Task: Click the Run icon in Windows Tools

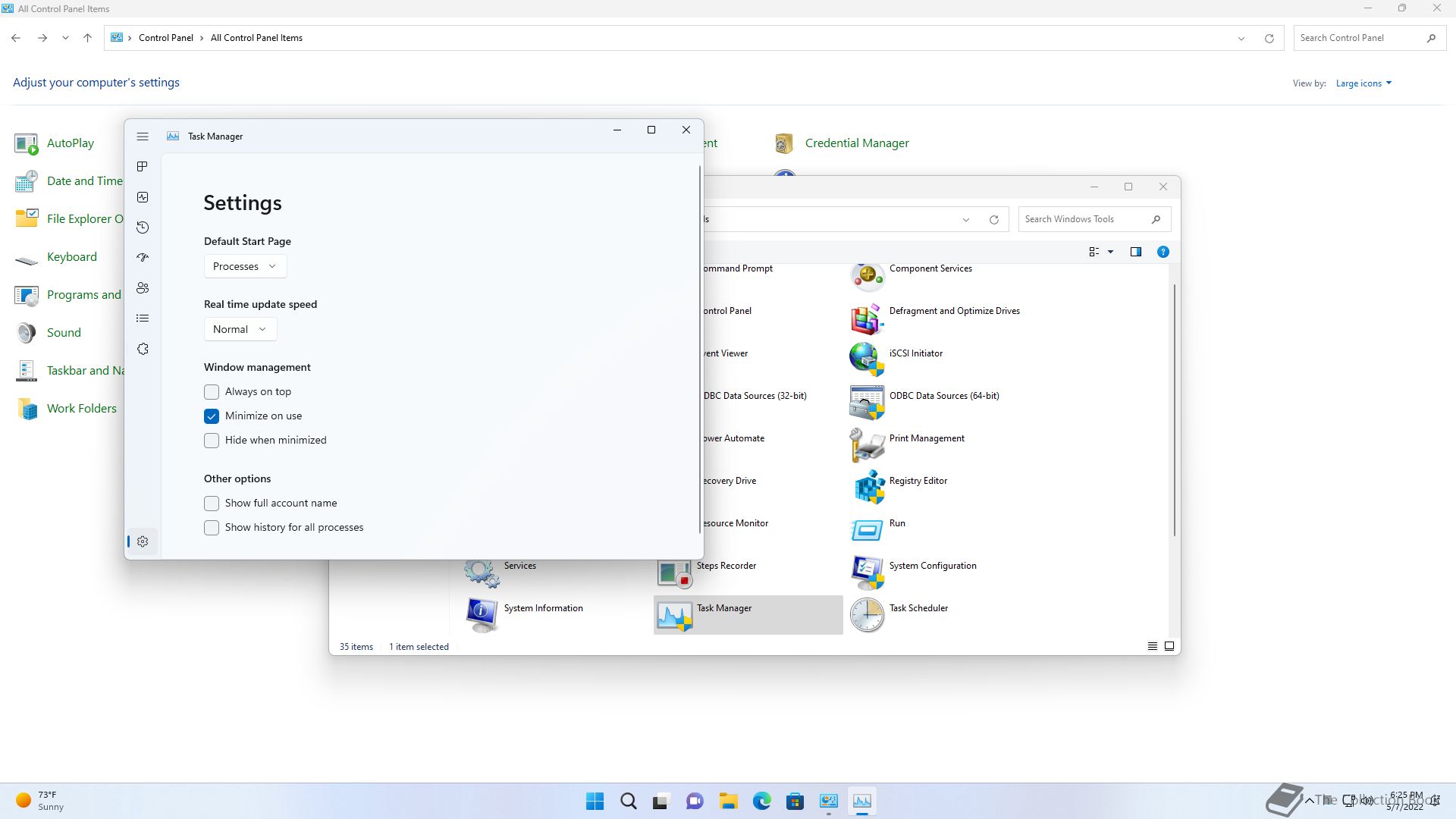Action: (x=867, y=531)
